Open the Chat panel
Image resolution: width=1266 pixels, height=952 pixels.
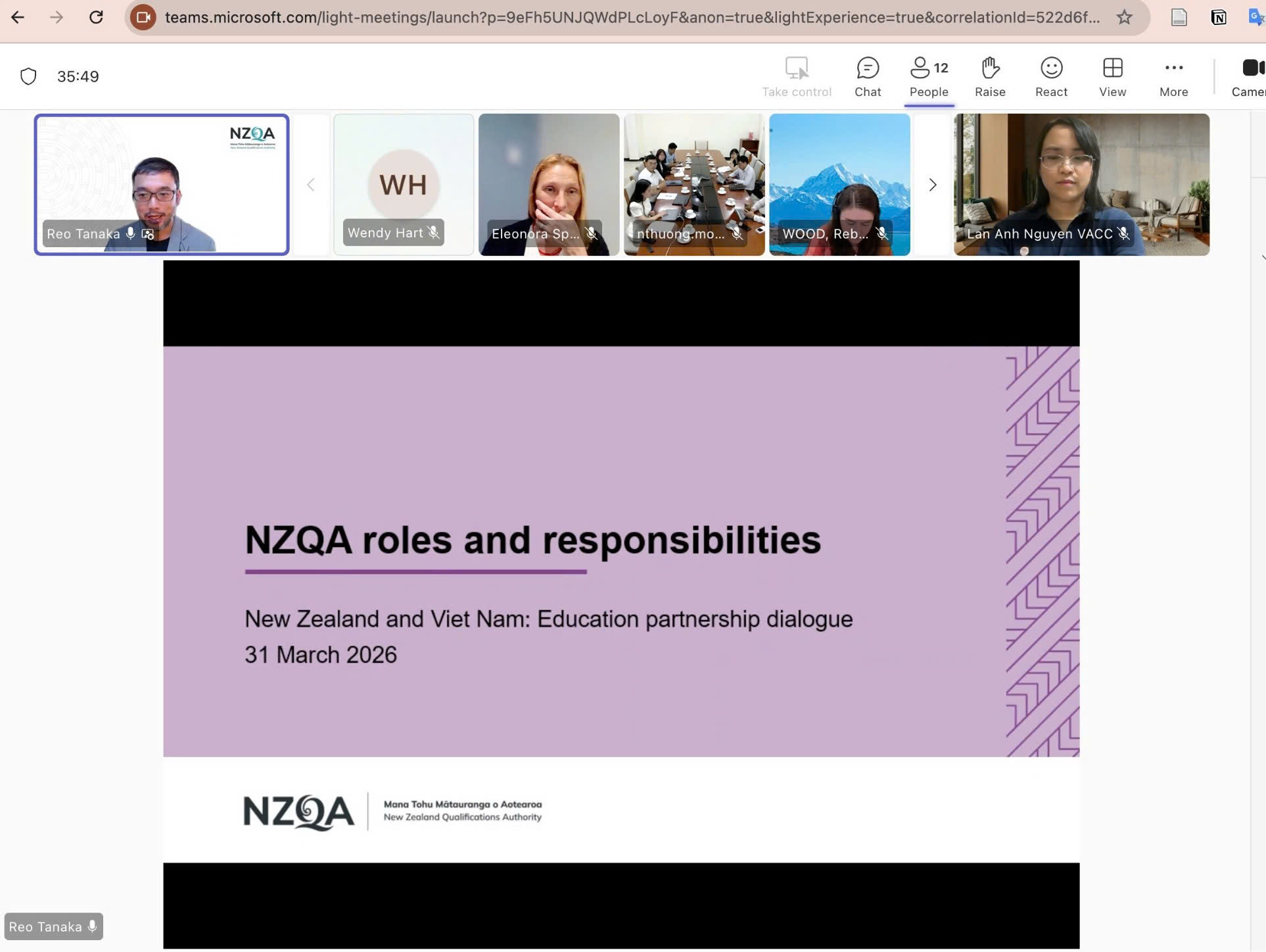click(x=867, y=76)
